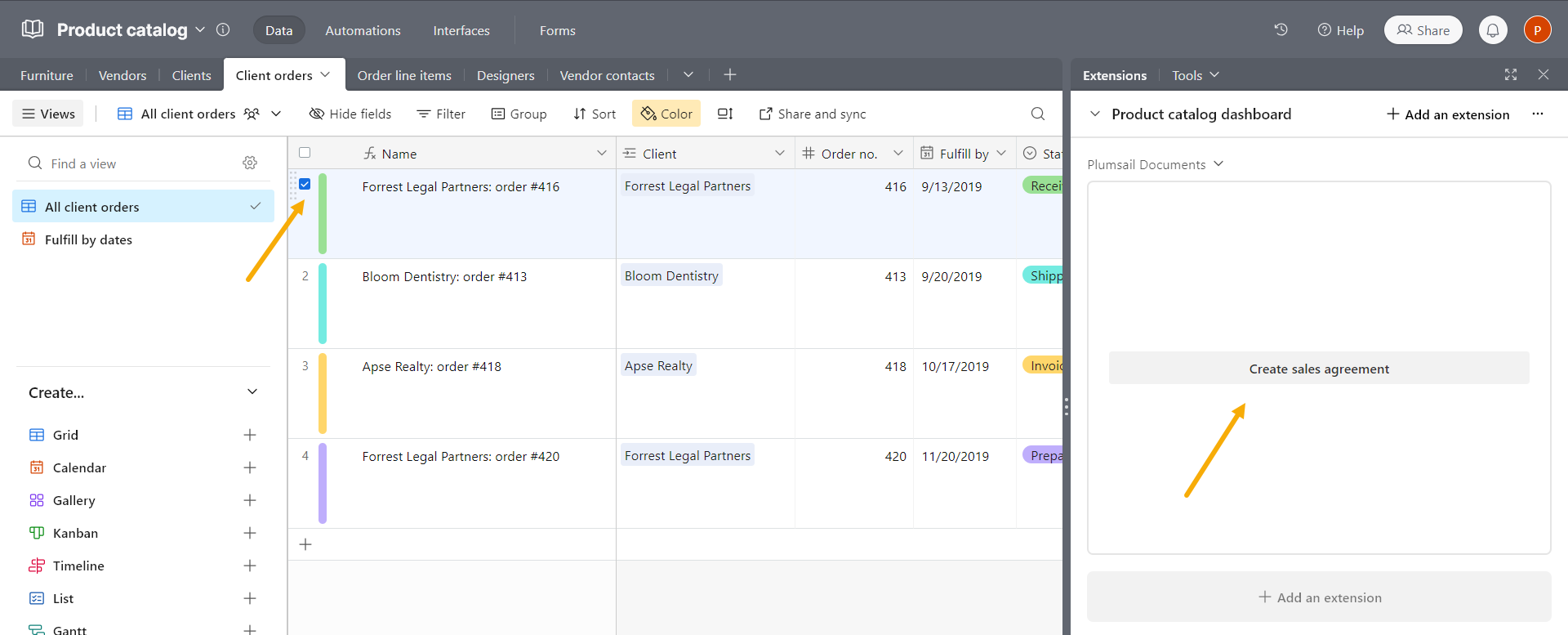This screenshot has width=1568, height=635.
Task: Switch to Automations tab
Action: [363, 30]
